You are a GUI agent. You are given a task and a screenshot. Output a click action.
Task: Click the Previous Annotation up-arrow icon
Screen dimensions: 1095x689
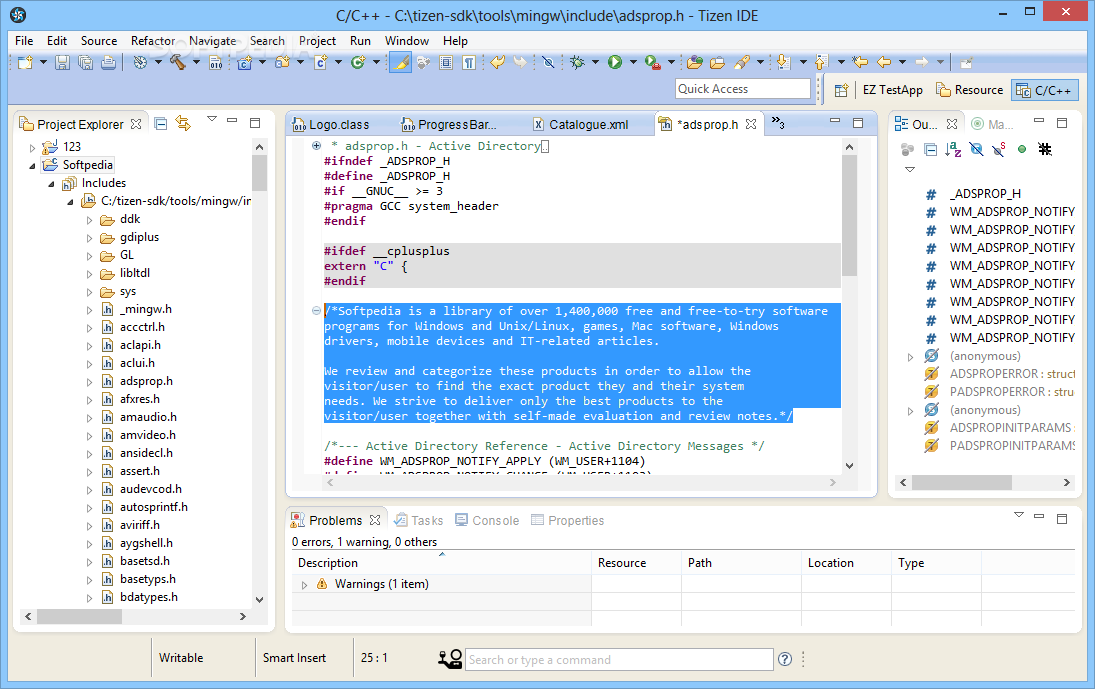821,63
